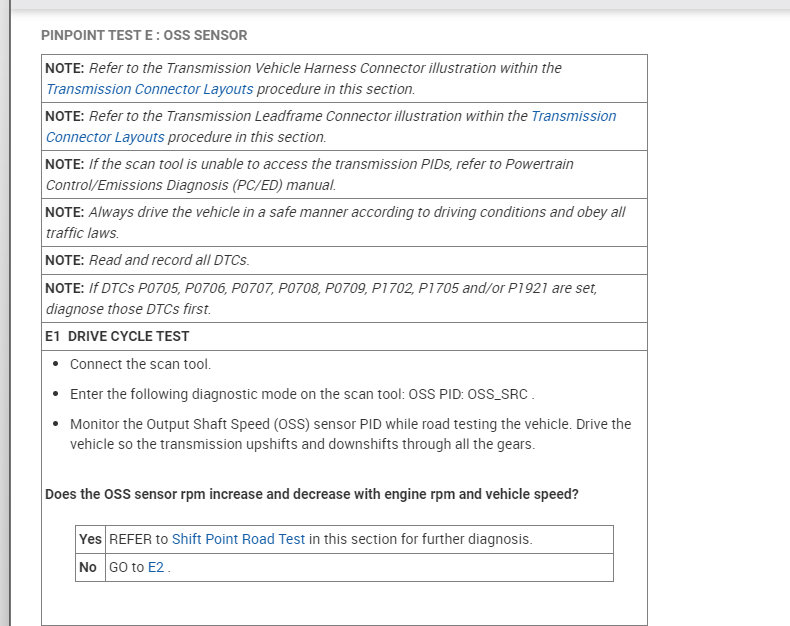Viewport: 790px width, 626px height.
Task: Click the 'Connect the scan tool' bullet
Action: pos(140,364)
